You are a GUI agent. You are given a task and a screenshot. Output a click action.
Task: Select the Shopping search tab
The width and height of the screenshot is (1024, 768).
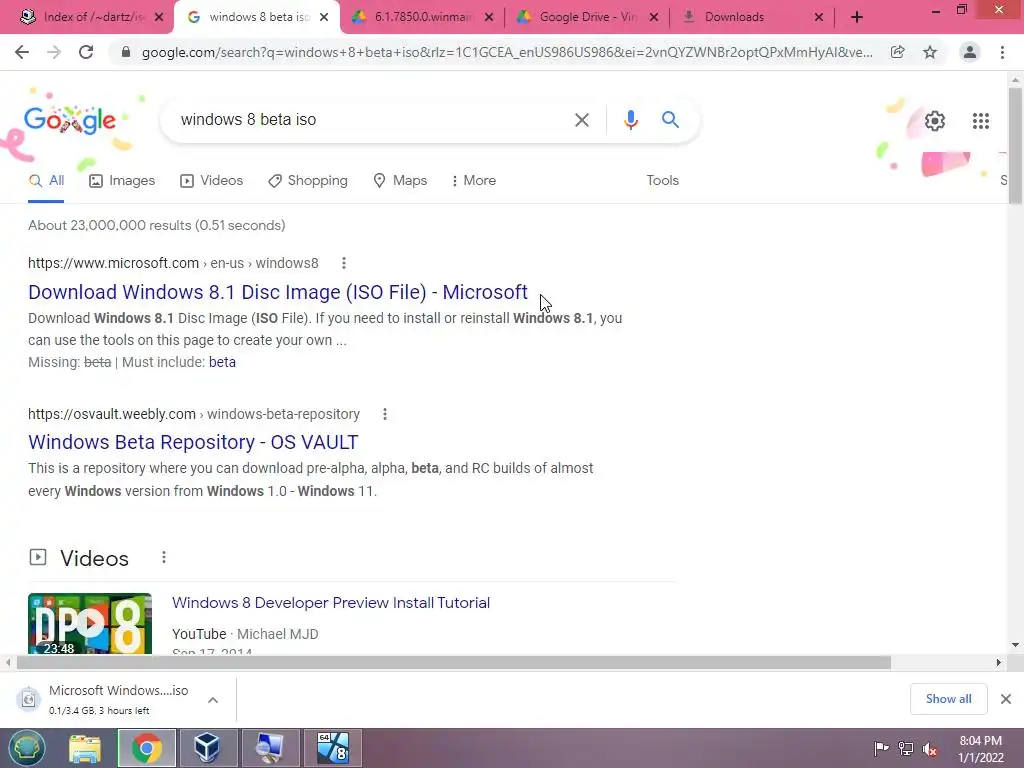(x=308, y=180)
